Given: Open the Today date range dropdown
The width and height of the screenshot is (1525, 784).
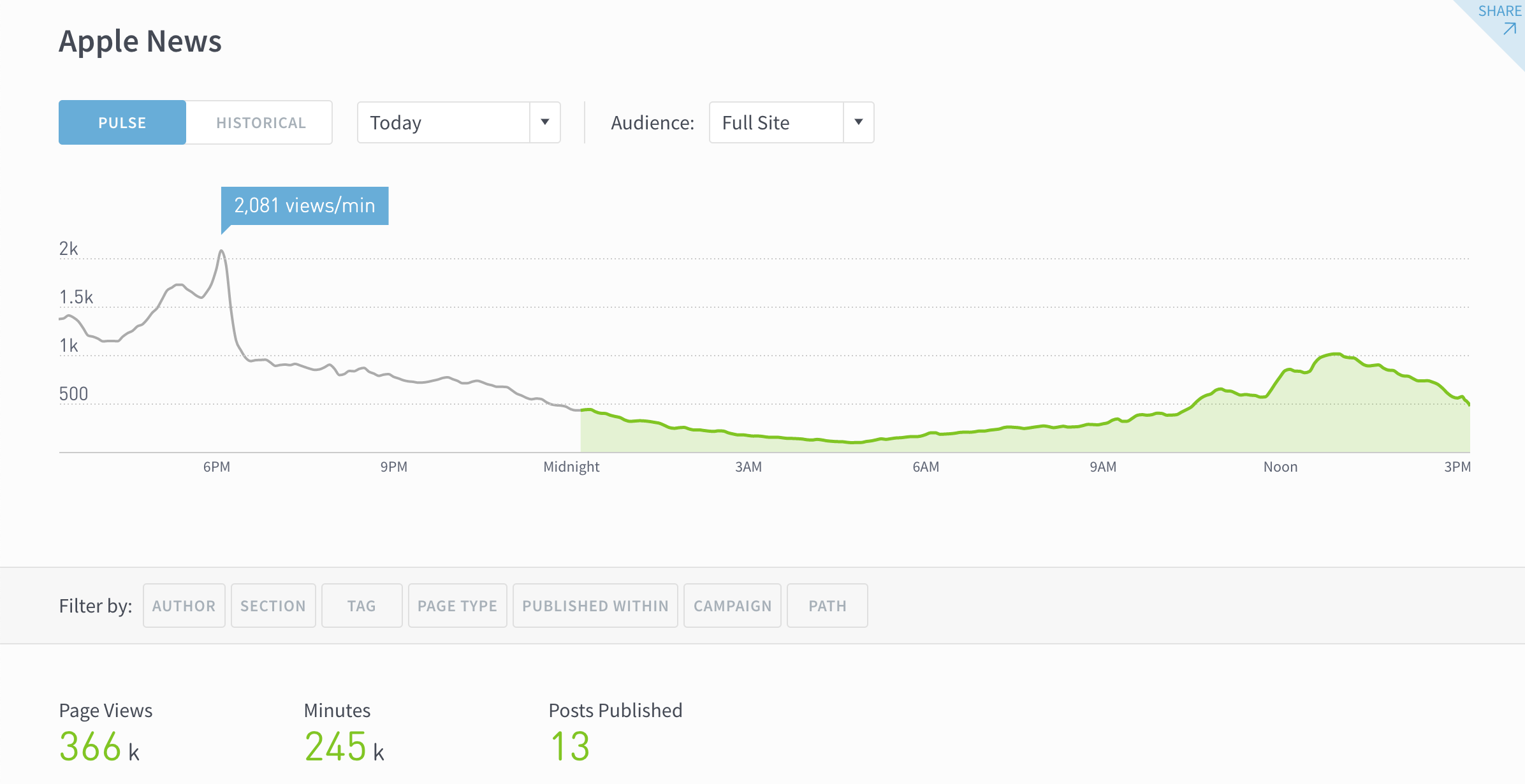Looking at the screenshot, I should click(459, 122).
